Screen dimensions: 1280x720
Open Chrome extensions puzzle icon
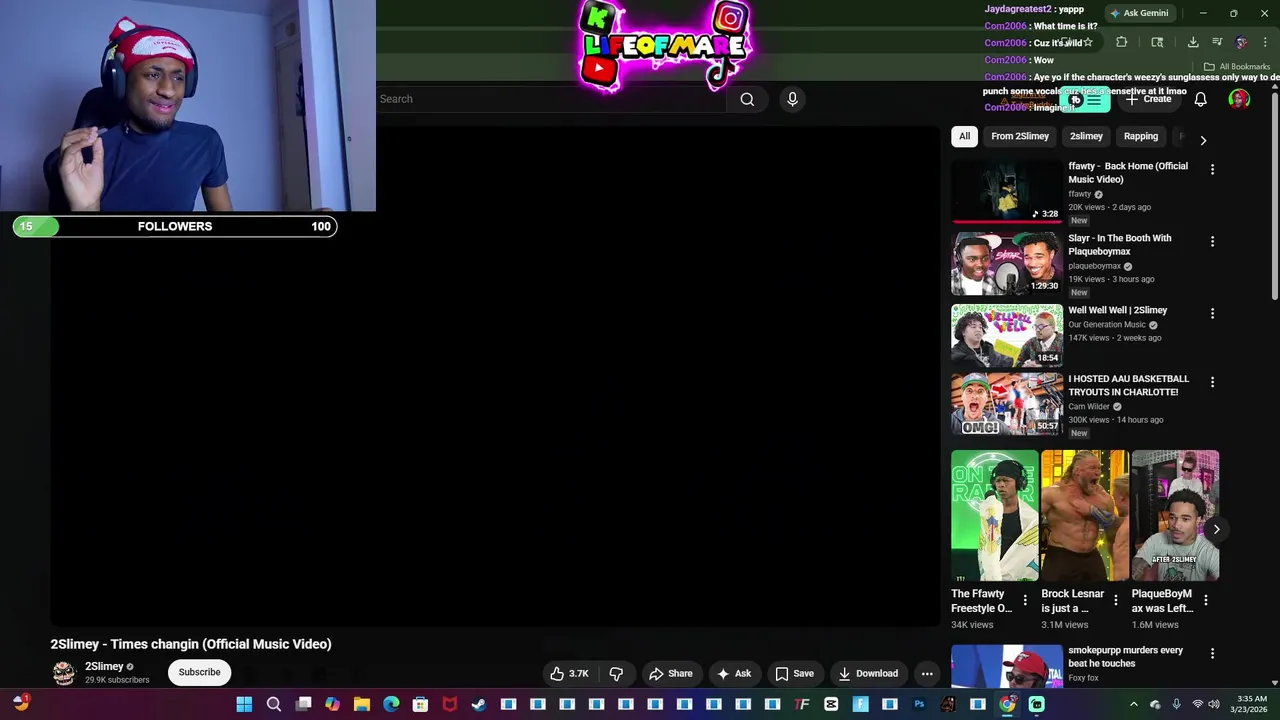coord(1121,42)
